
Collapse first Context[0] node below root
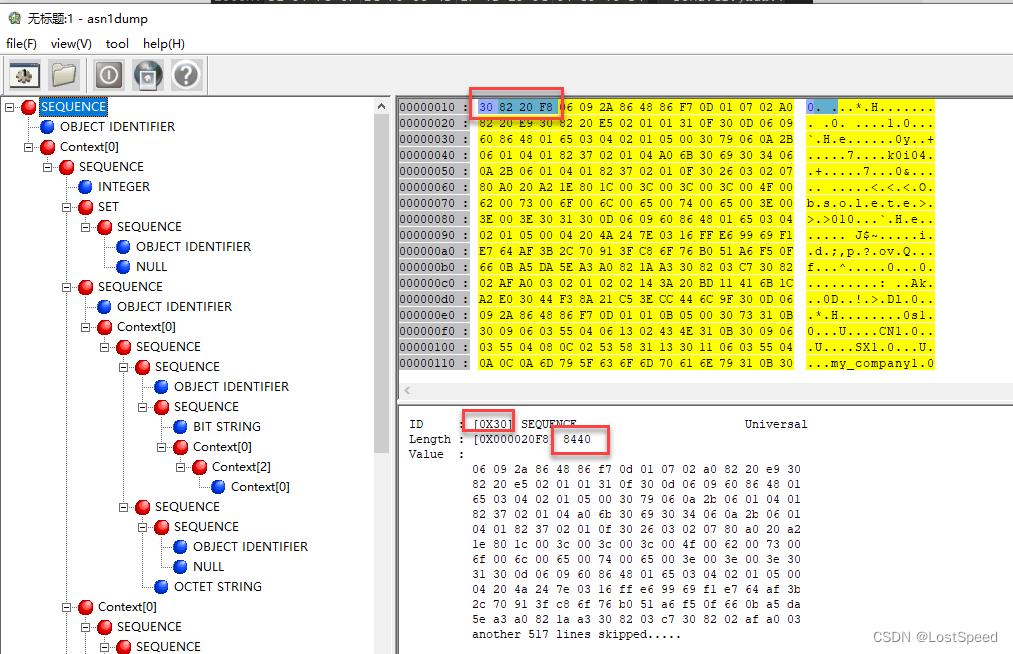28,147
